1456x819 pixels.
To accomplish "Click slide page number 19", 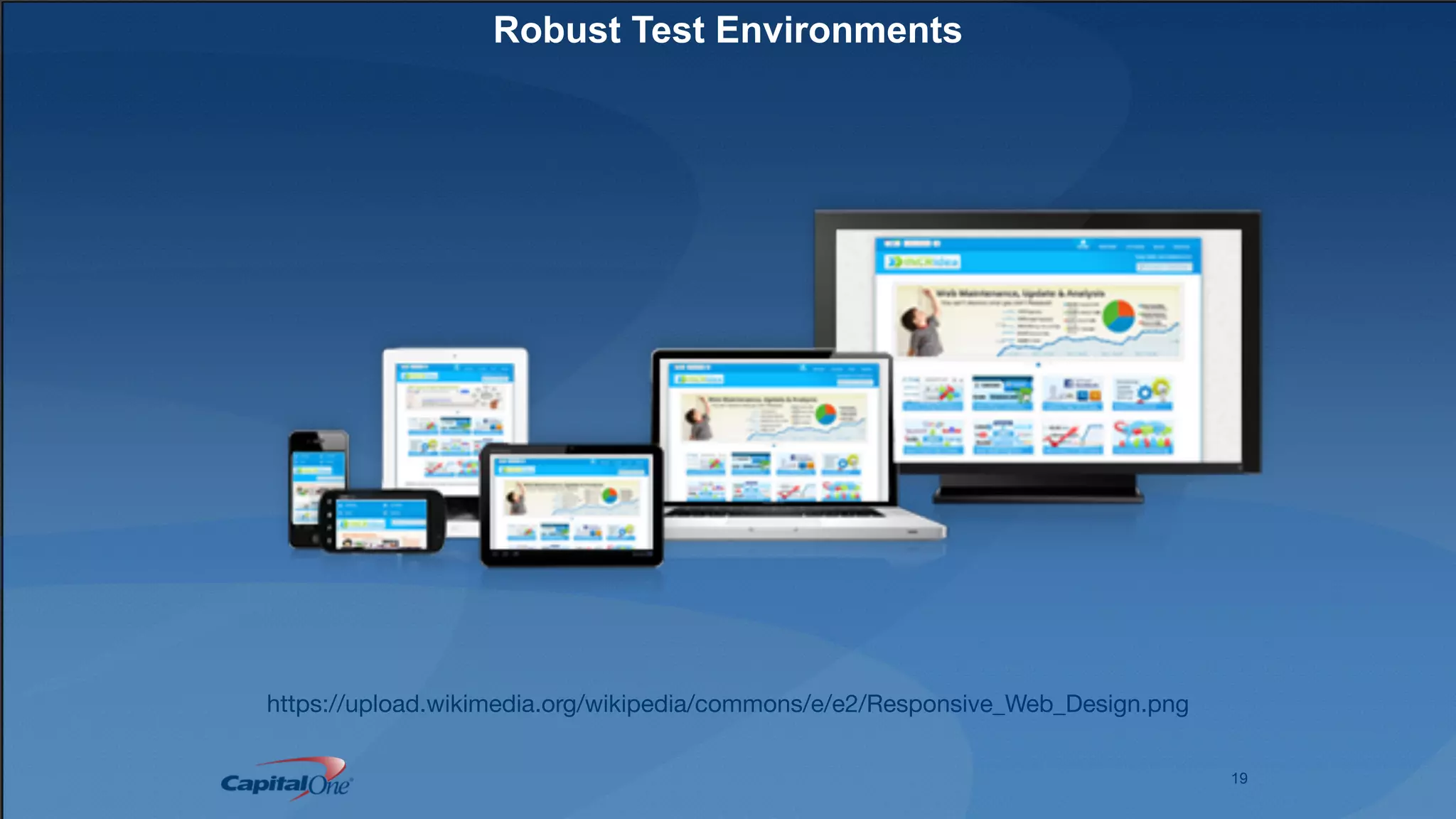I will (1239, 778).
